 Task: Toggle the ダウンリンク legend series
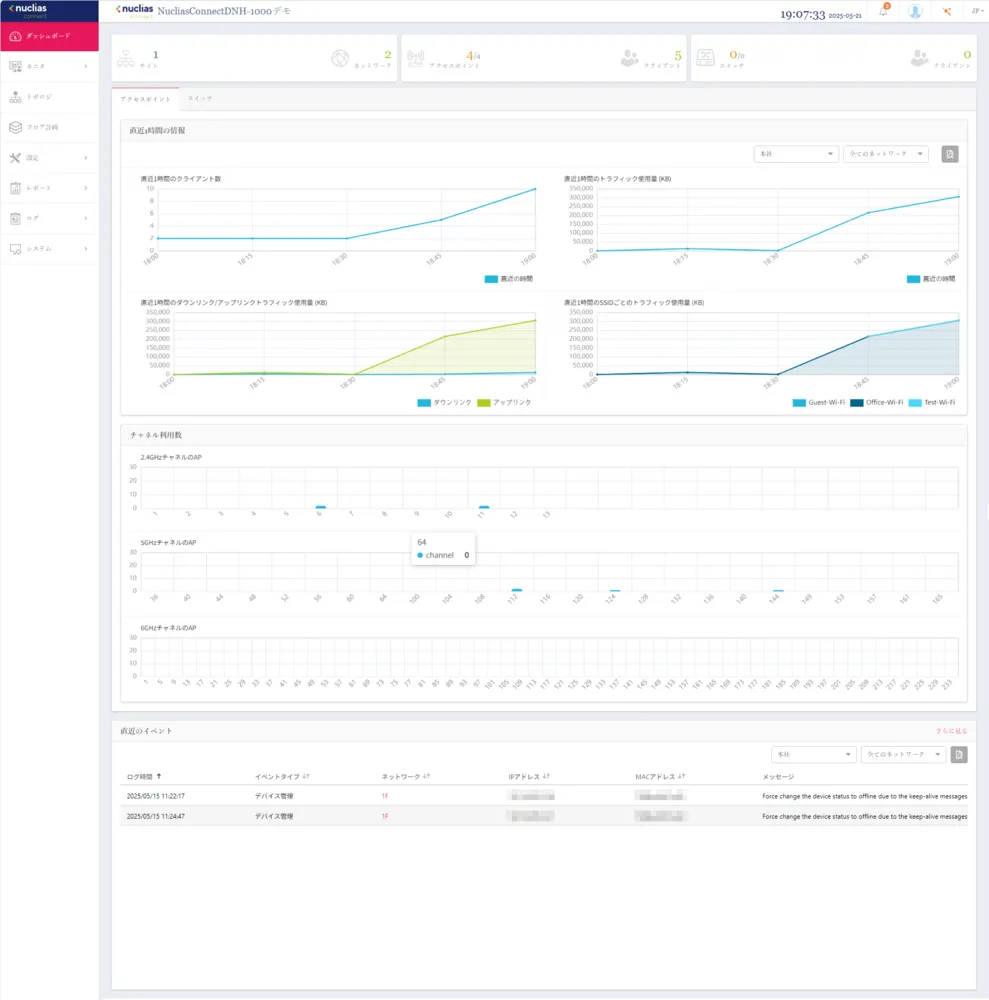click(x=444, y=402)
